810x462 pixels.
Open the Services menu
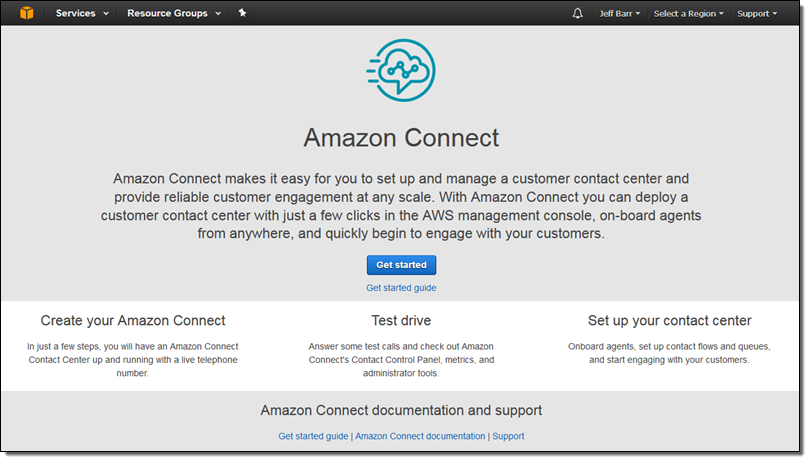(82, 13)
